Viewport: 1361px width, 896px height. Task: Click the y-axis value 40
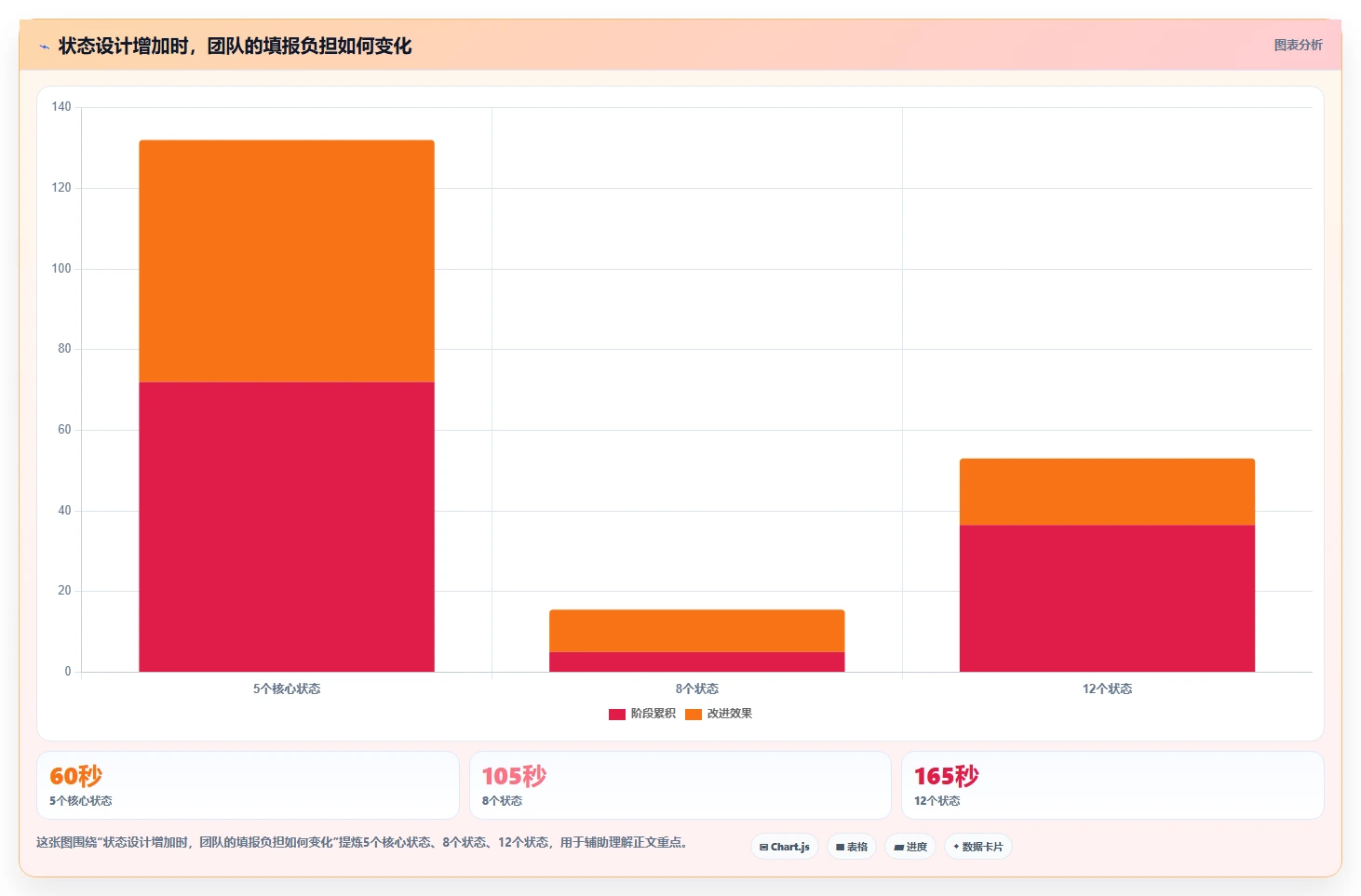pyautogui.click(x=64, y=511)
